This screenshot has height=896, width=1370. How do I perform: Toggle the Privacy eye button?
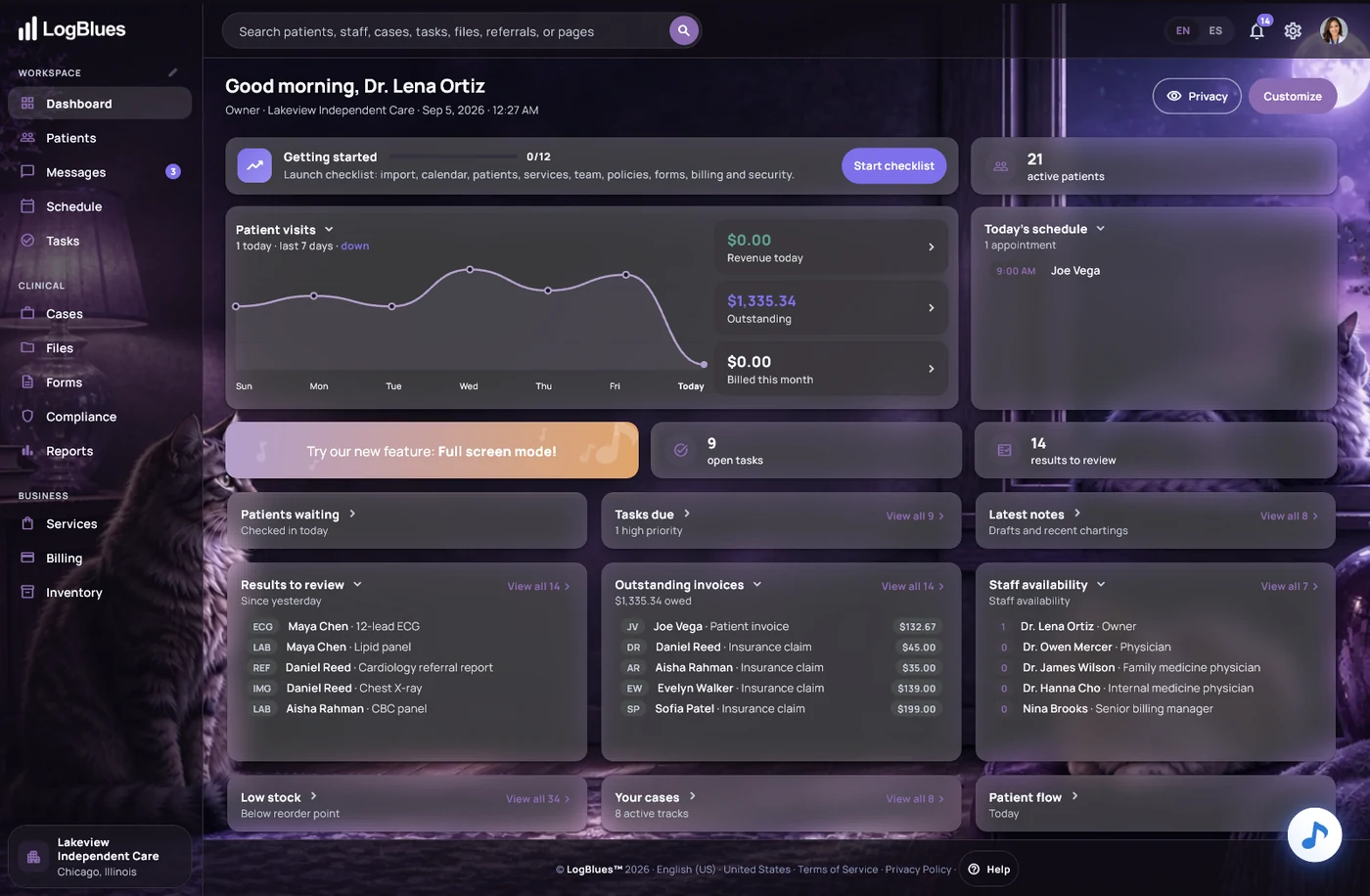point(1197,96)
